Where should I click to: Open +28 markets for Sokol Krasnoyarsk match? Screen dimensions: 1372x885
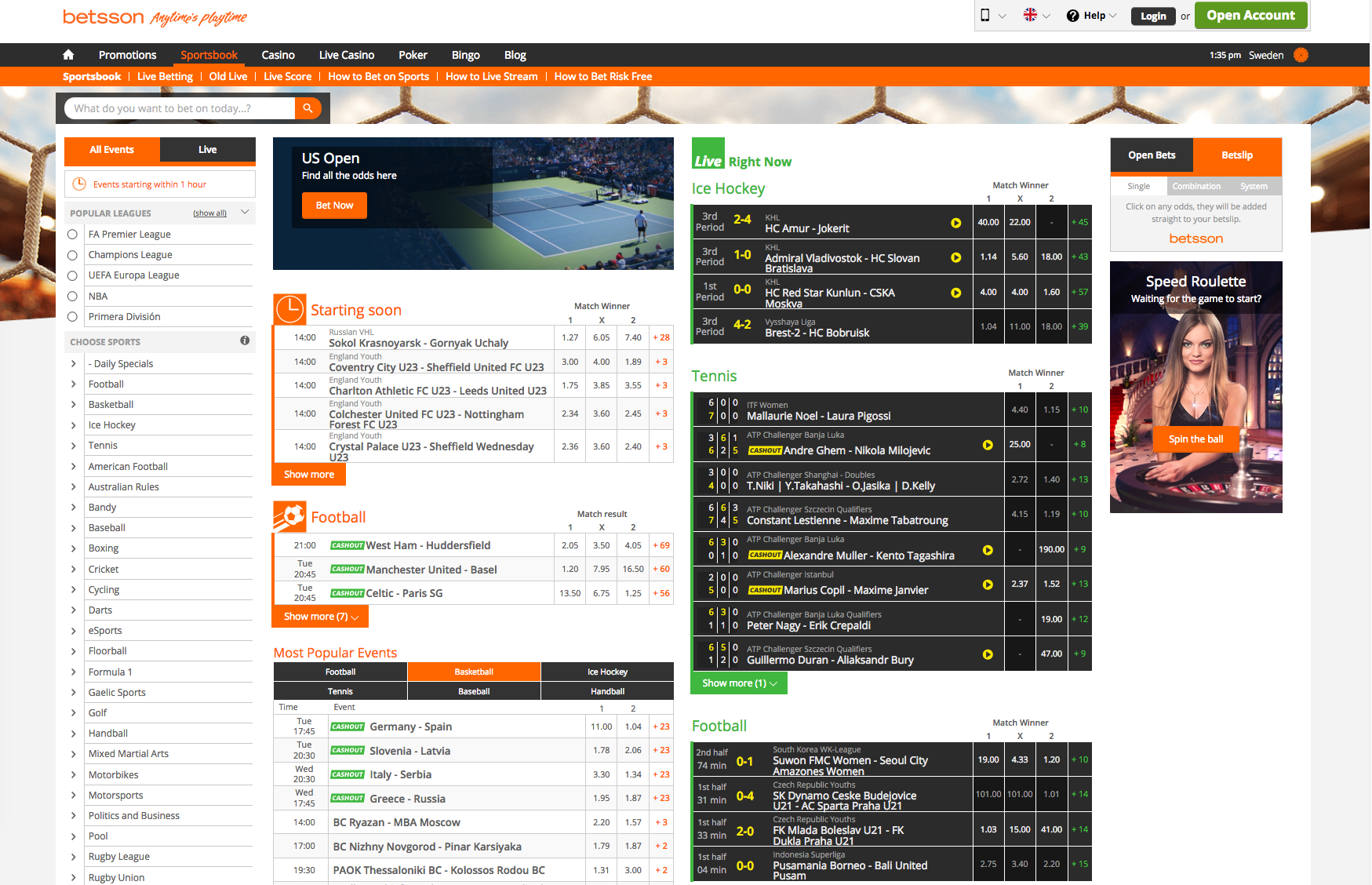click(661, 337)
